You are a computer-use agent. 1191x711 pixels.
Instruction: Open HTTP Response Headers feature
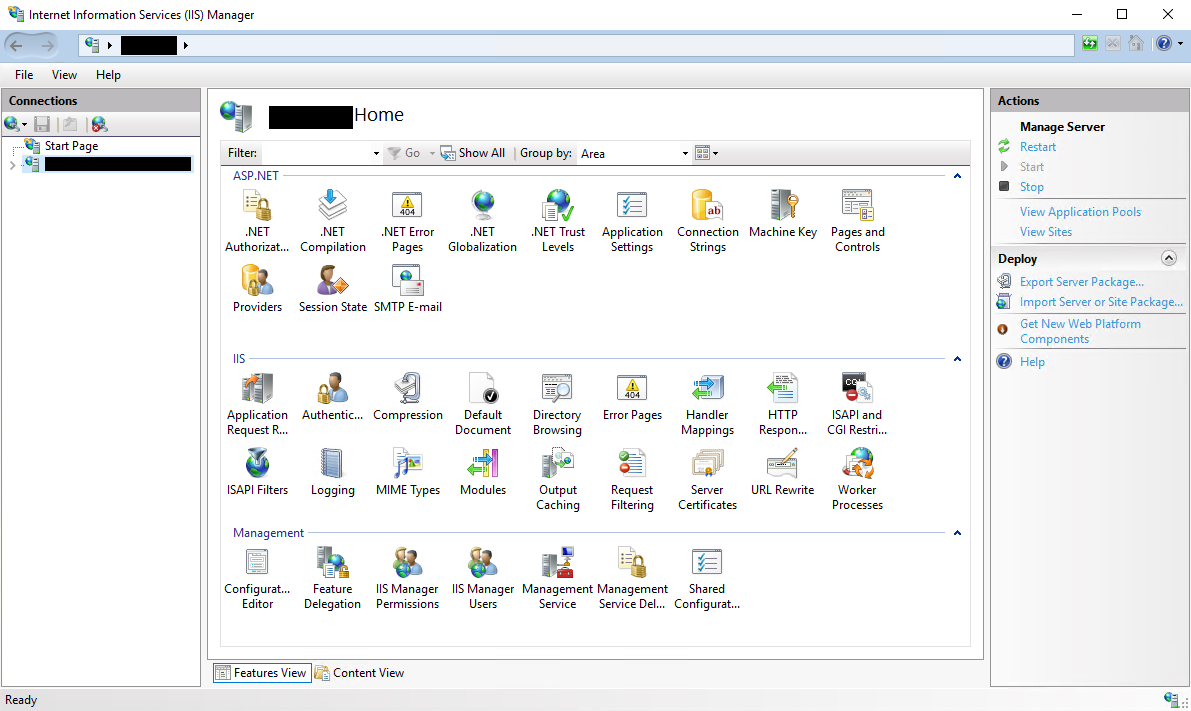click(782, 404)
